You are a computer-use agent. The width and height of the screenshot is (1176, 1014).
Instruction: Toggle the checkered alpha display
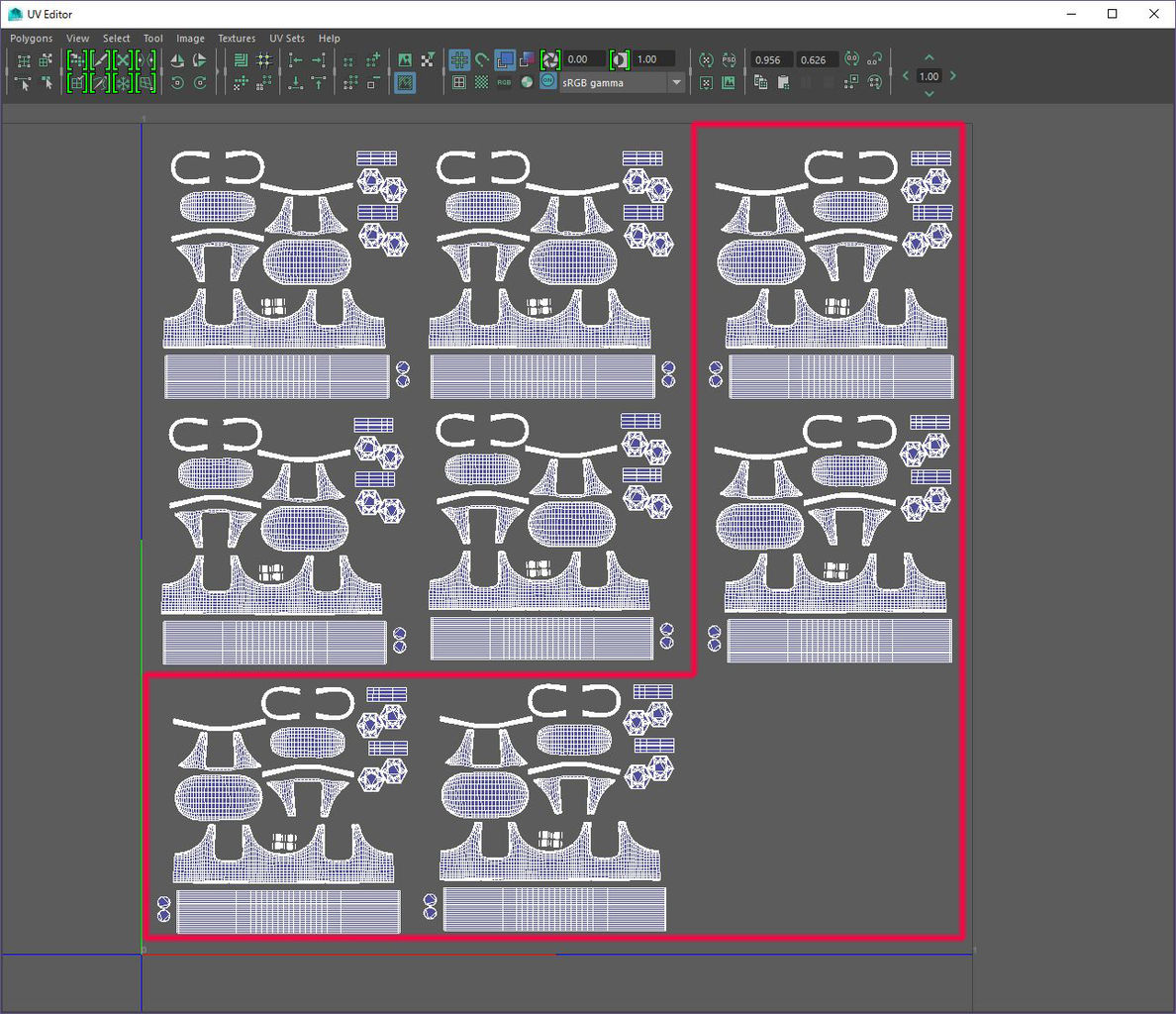481,82
